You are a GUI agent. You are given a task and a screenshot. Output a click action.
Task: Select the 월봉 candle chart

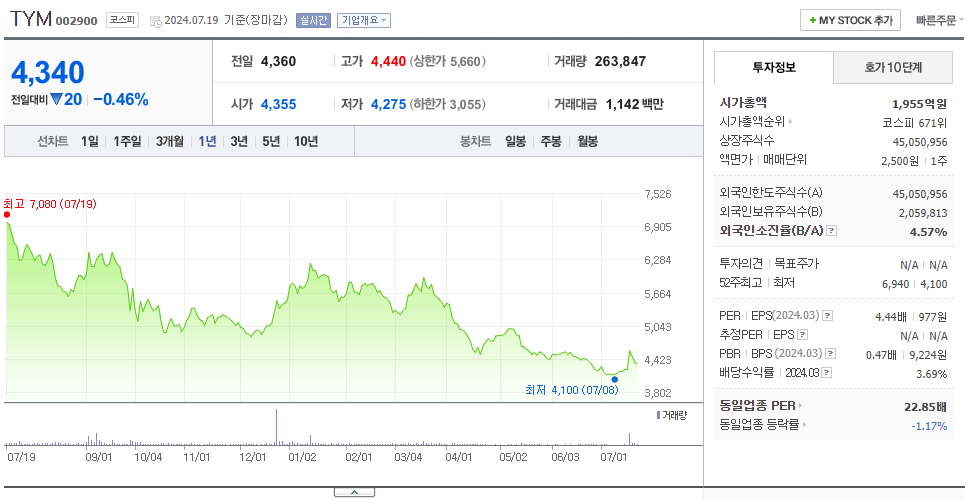coord(588,141)
